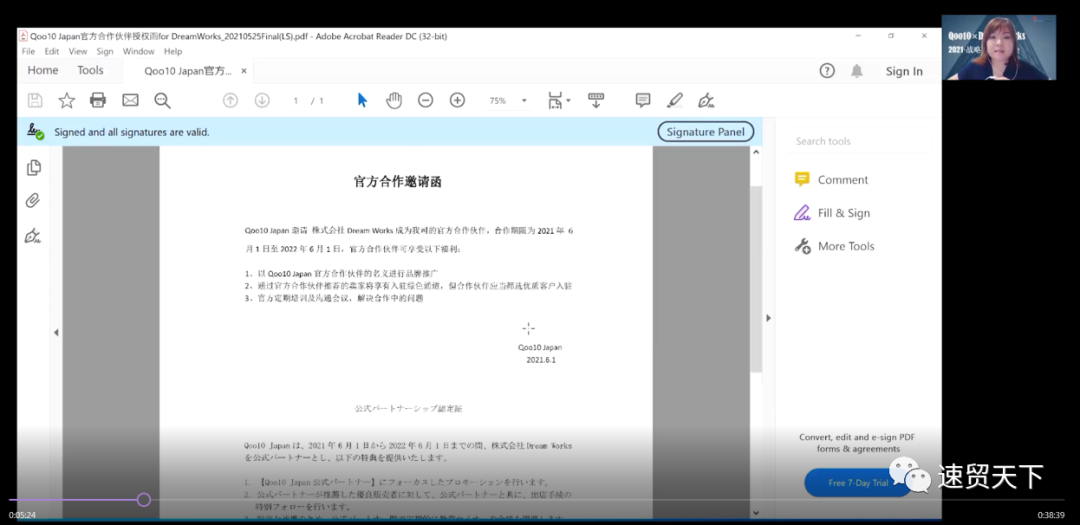Screen dimensions: 1080x525
Task: Click the Free 7-Day Trial button
Action: (x=858, y=483)
